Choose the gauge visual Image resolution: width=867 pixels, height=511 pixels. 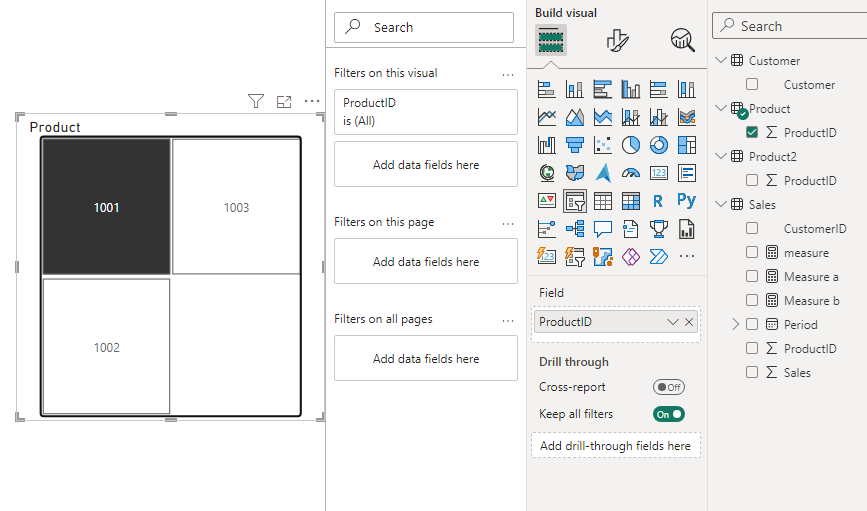pyautogui.click(x=631, y=173)
